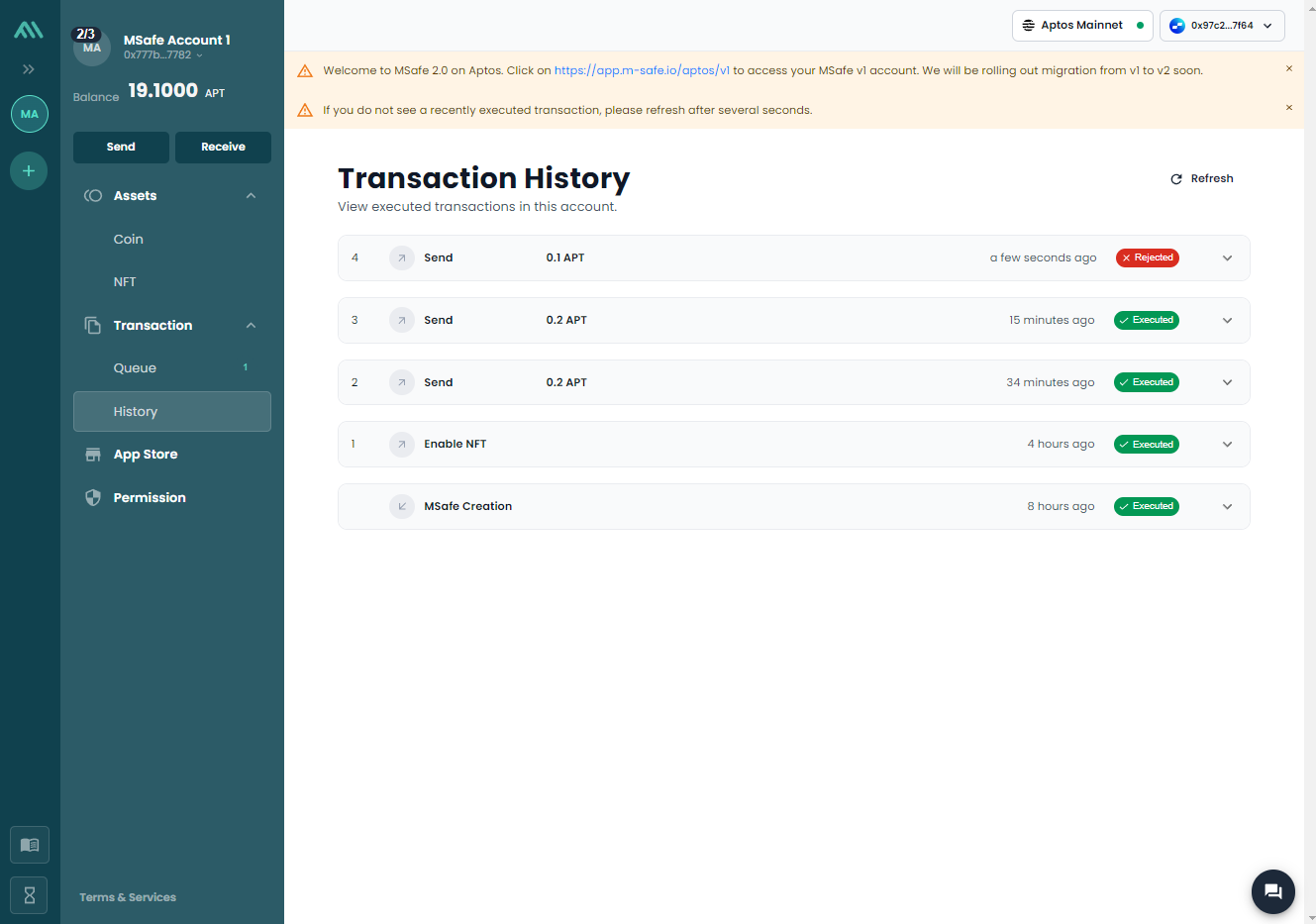Open the documentation book icon

(30, 845)
